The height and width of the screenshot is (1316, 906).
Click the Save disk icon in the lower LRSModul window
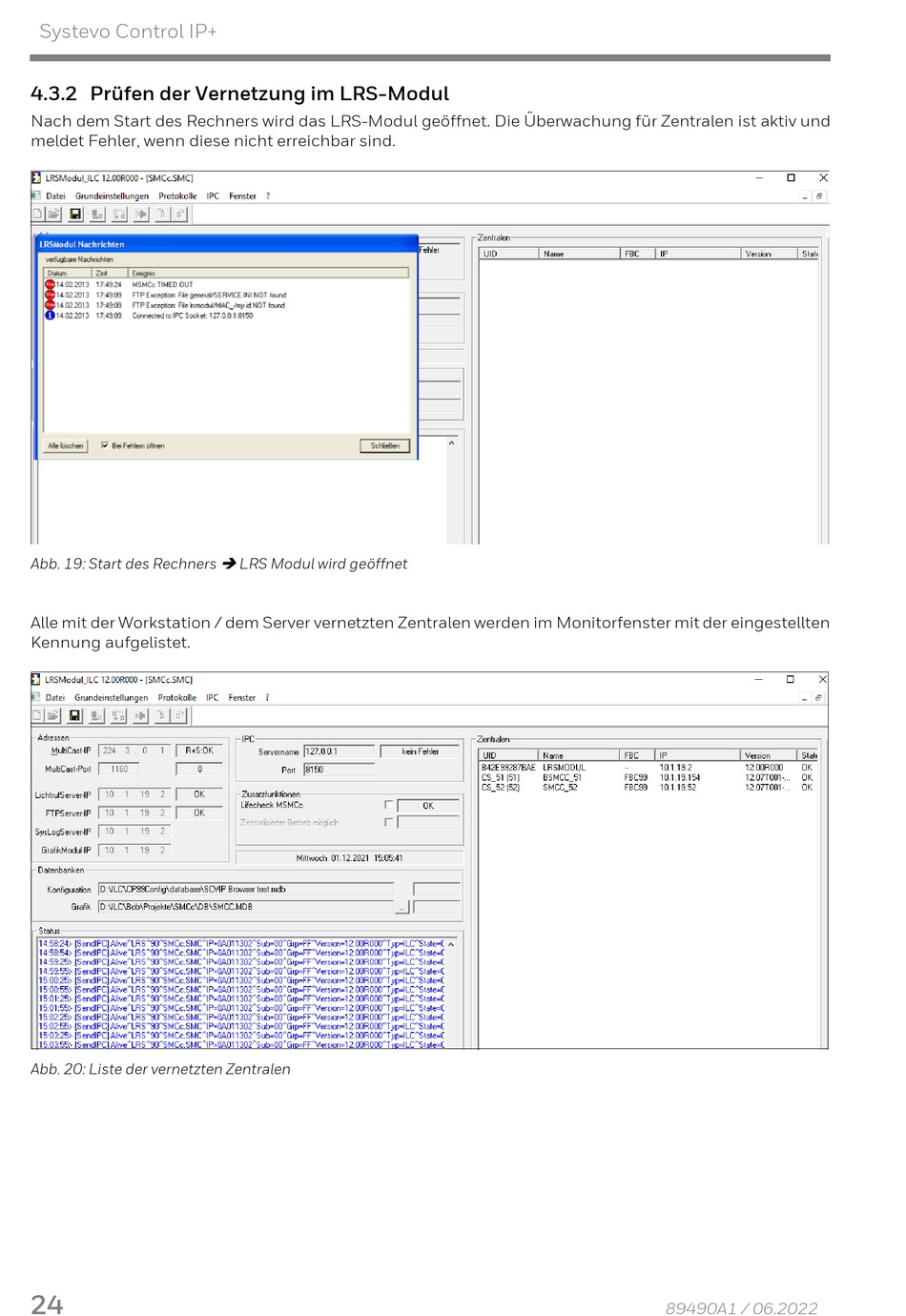[x=75, y=715]
